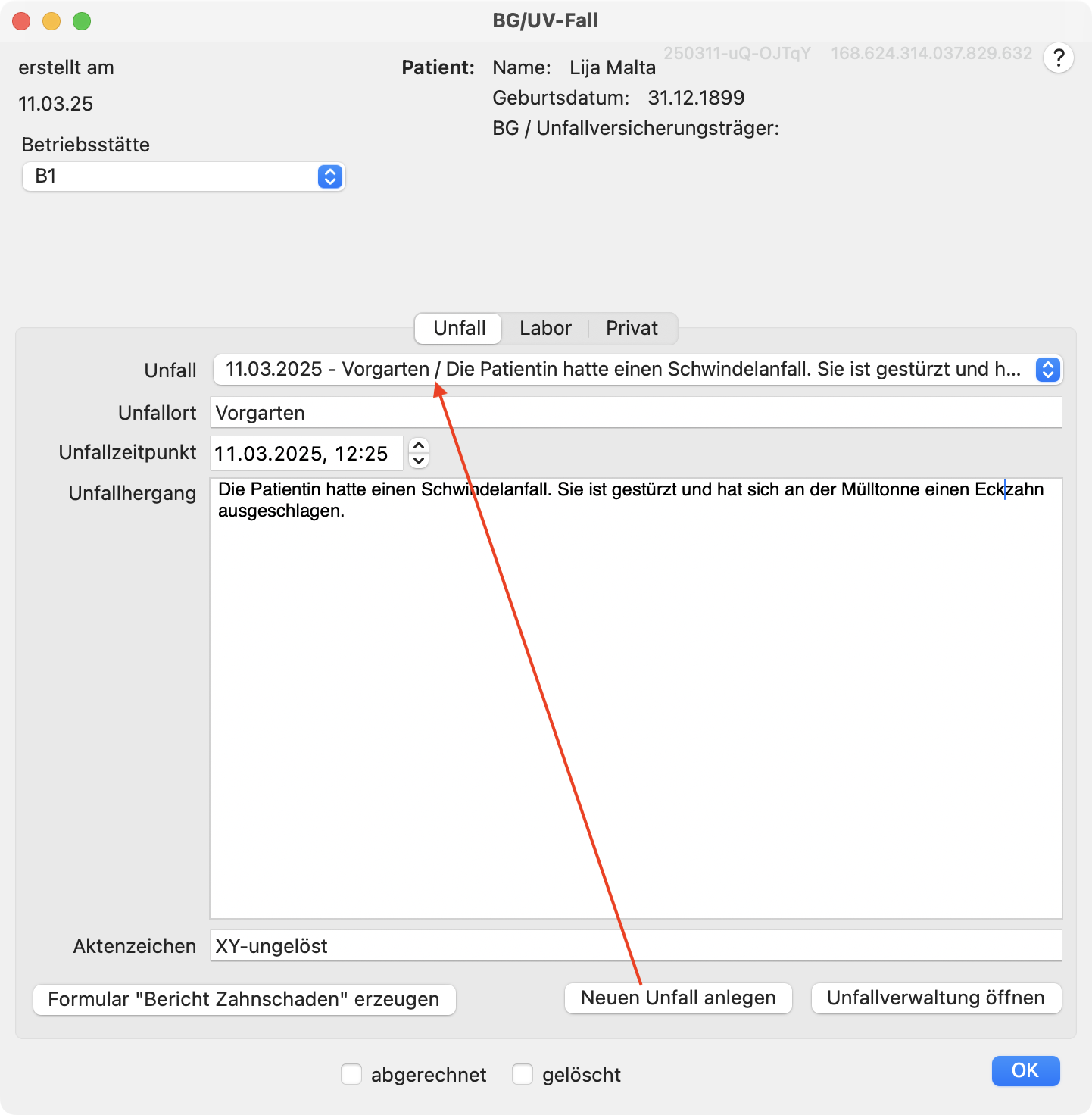This screenshot has height=1115, width=1092.
Task: Minimize the window with yellow button
Action: 51,21
